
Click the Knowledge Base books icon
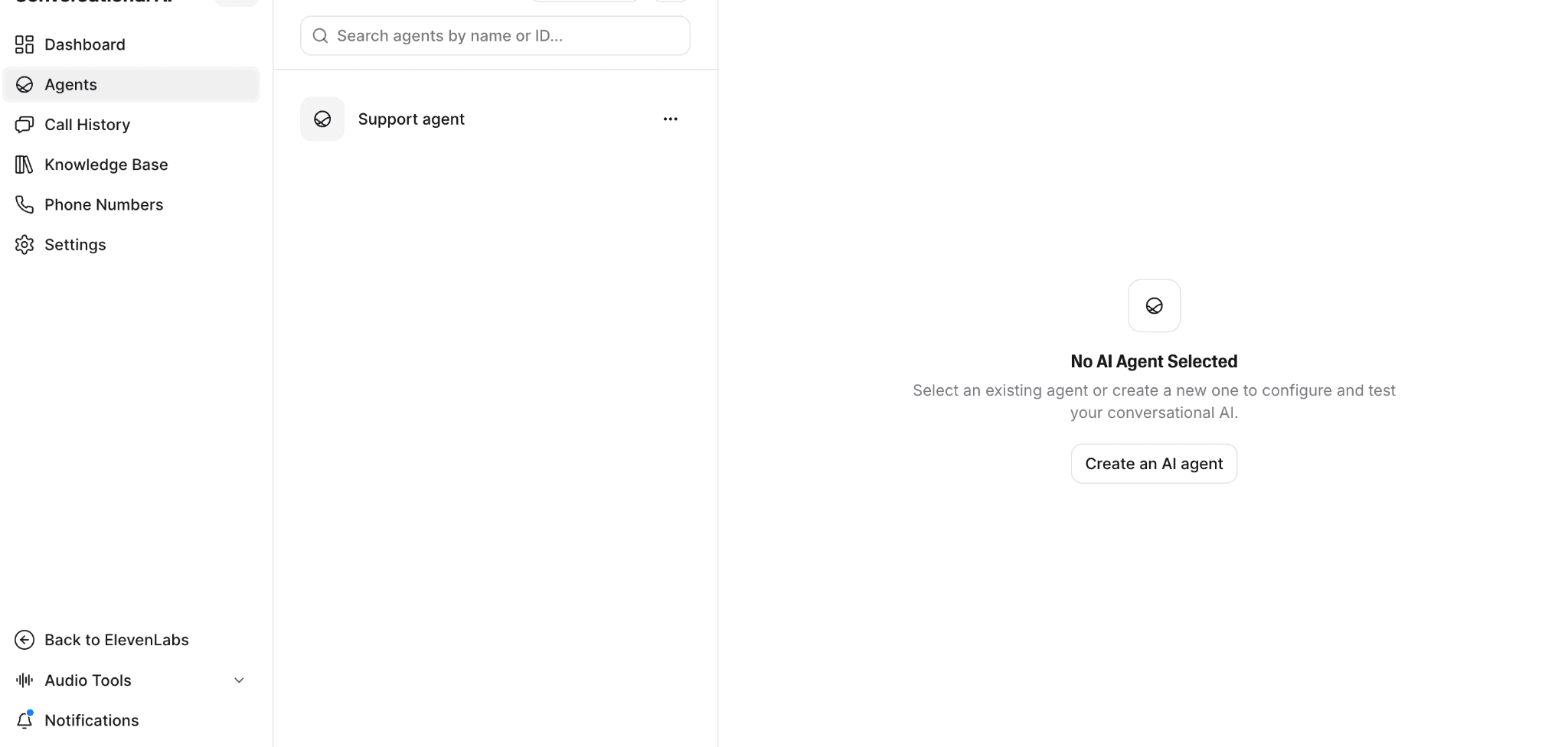[24, 165]
